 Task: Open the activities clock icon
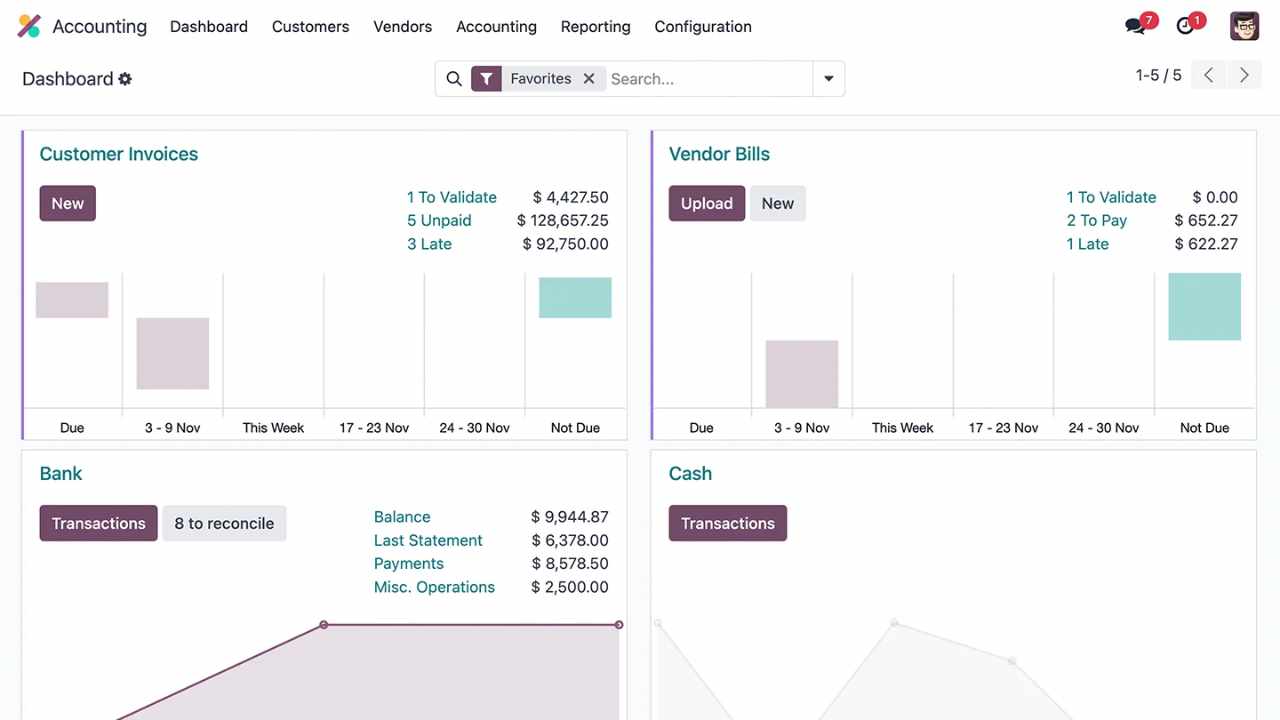pos(1185,27)
